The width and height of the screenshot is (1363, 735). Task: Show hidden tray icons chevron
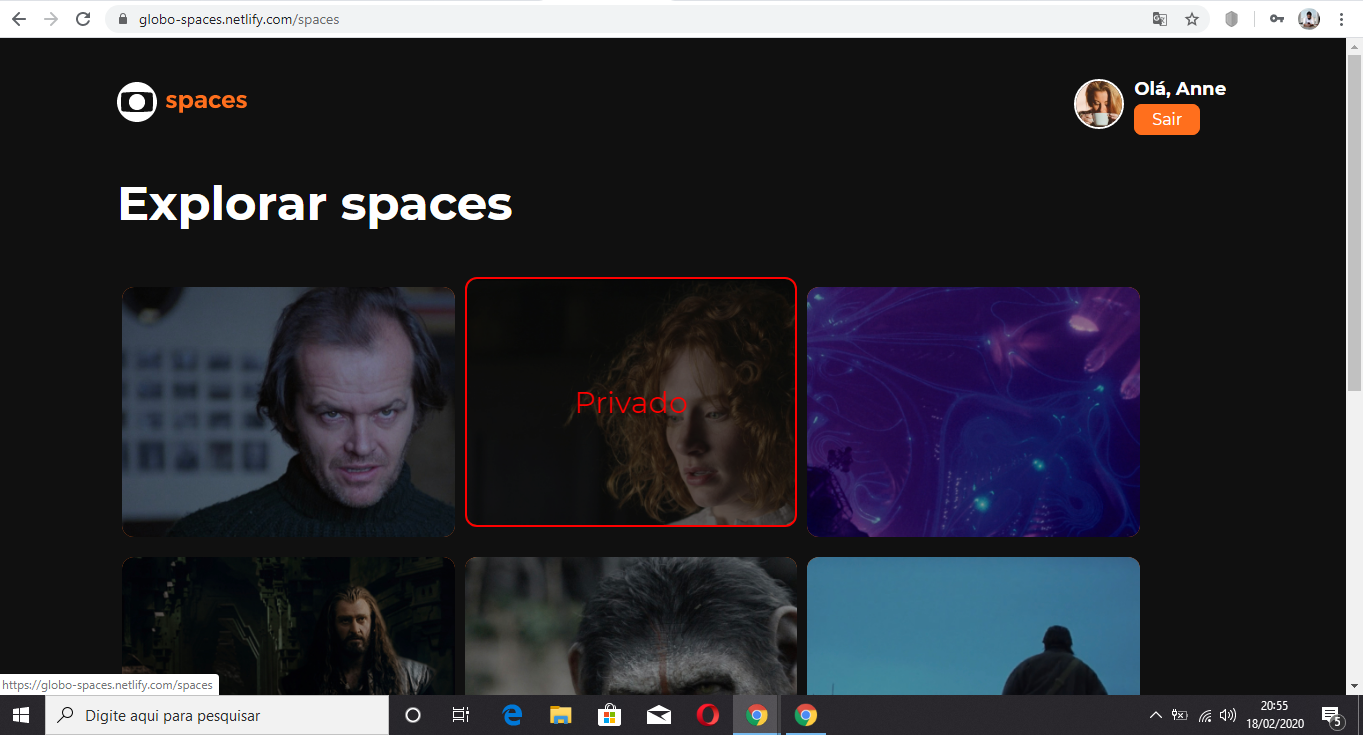coord(1156,715)
